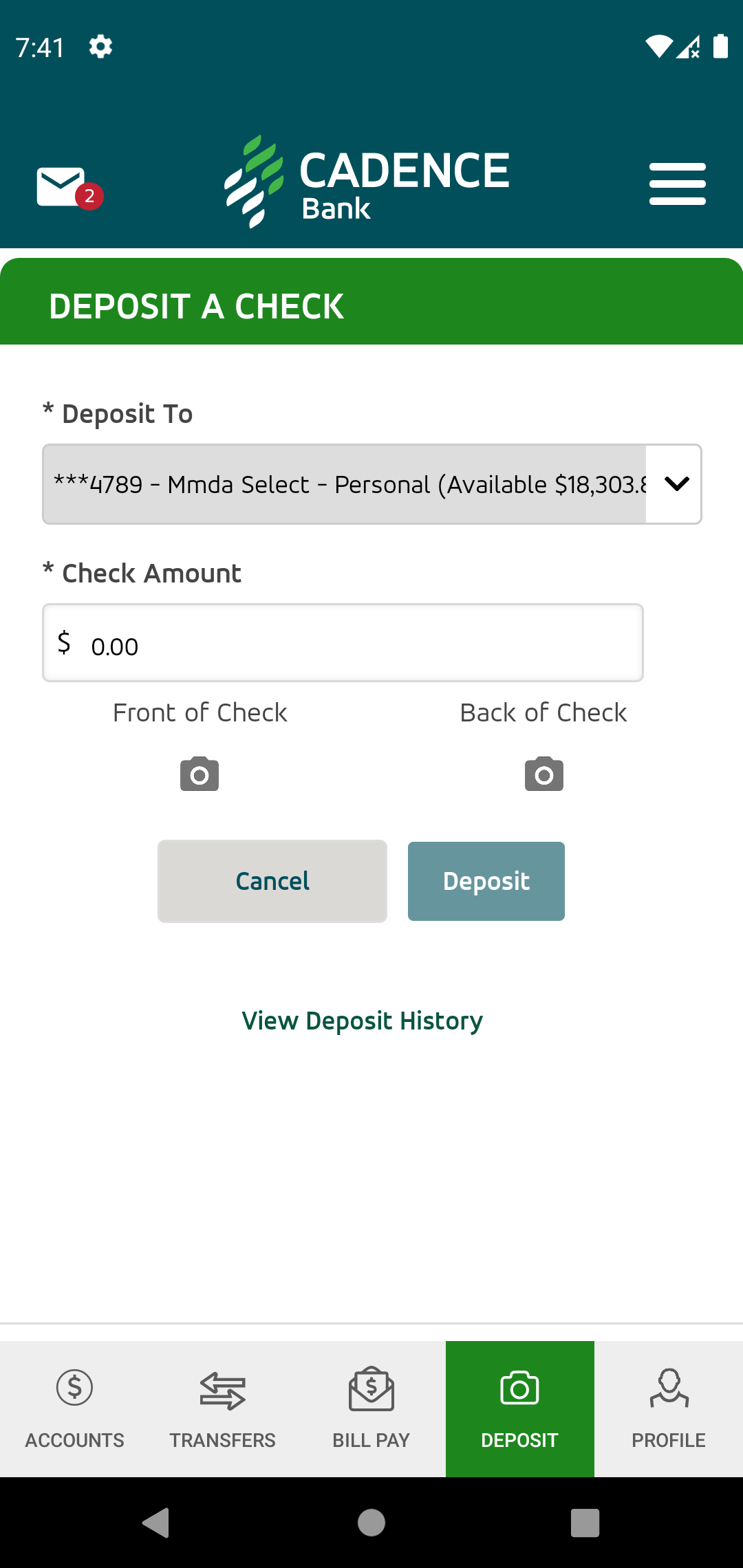Screen dimensions: 743x1568
Task: Tap the Cadence Bank logo
Action: 367,182
